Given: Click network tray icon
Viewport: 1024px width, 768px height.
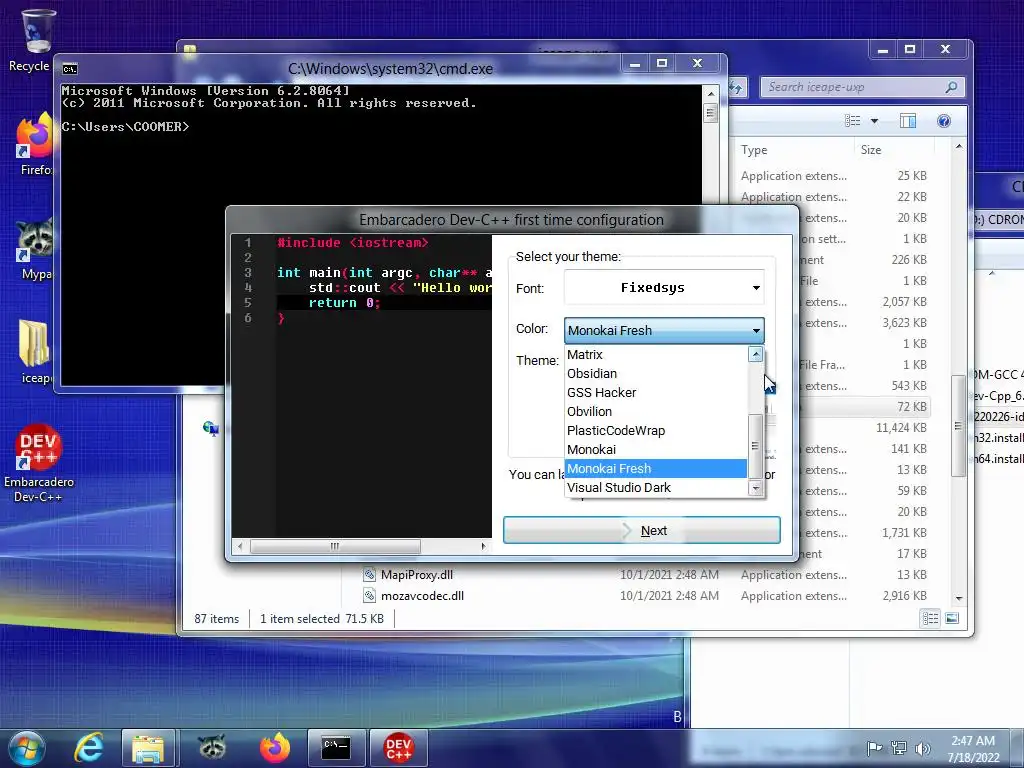Looking at the screenshot, I should [x=899, y=748].
